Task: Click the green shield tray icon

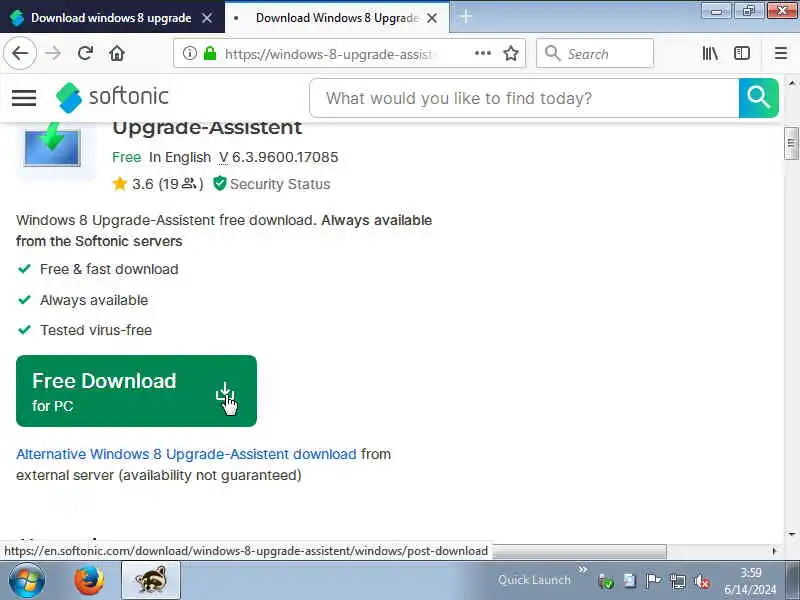Action: [x=606, y=581]
